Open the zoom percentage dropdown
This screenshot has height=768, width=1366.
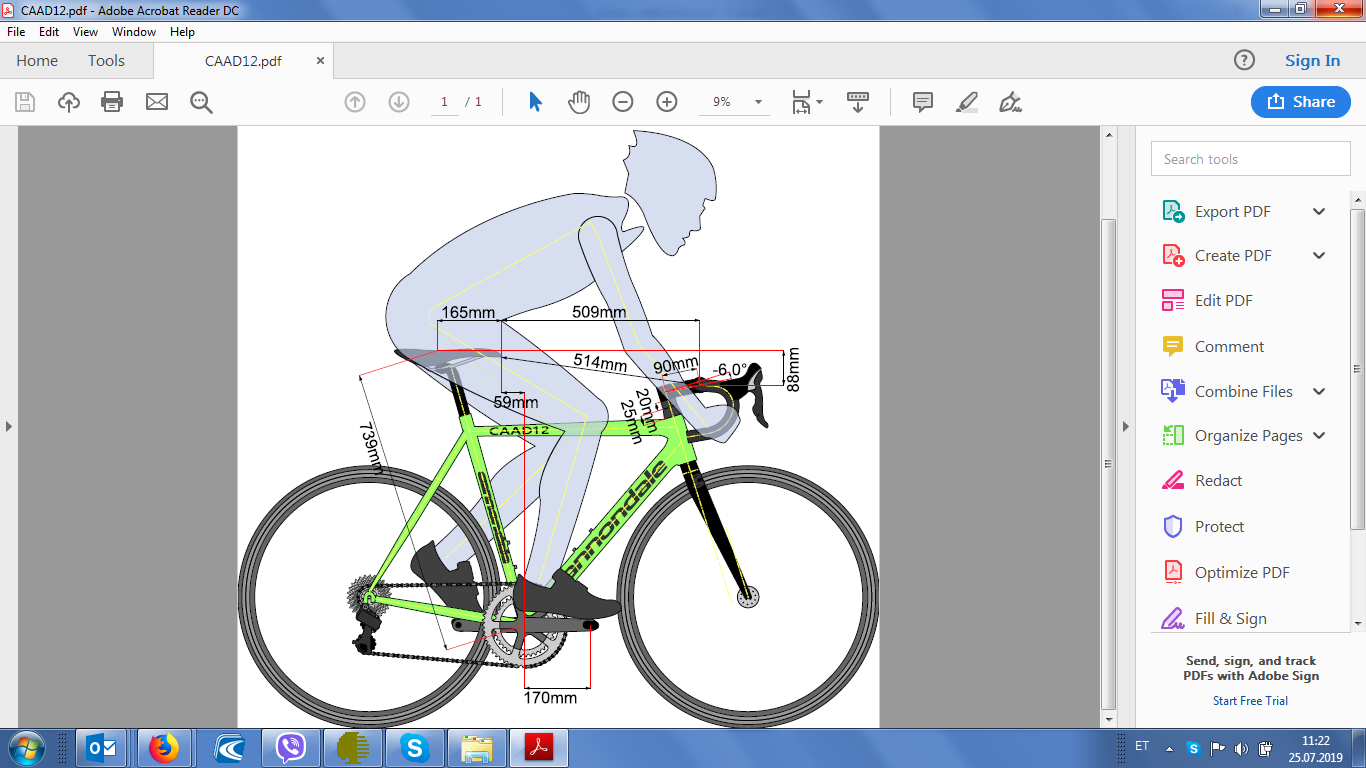(x=758, y=102)
